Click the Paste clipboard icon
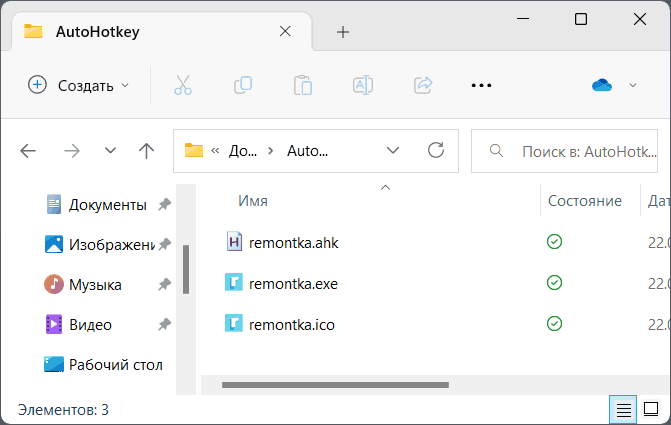671x425 pixels. pos(303,85)
